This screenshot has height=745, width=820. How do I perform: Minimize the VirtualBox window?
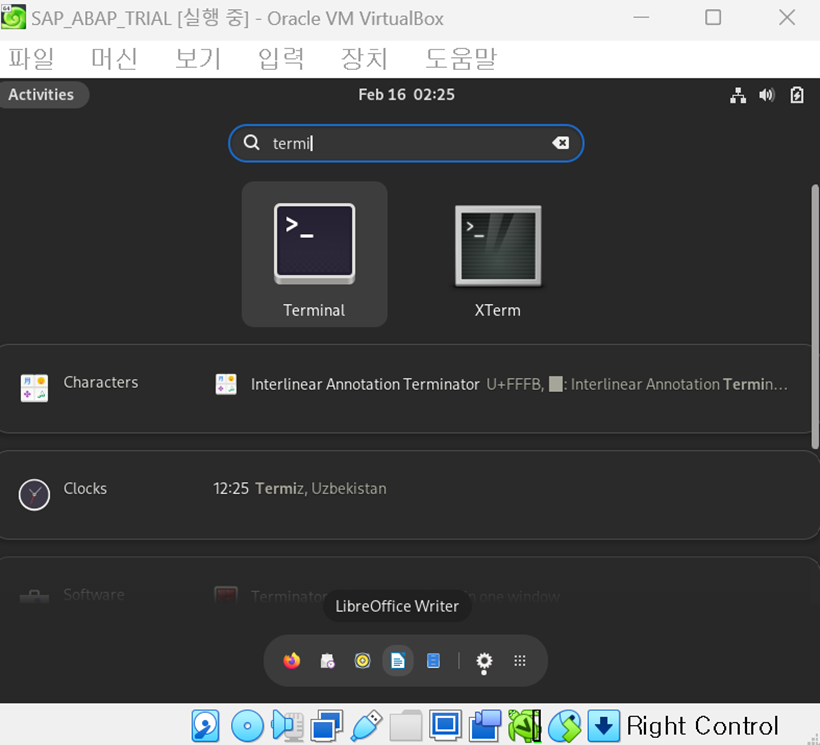(641, 18)
